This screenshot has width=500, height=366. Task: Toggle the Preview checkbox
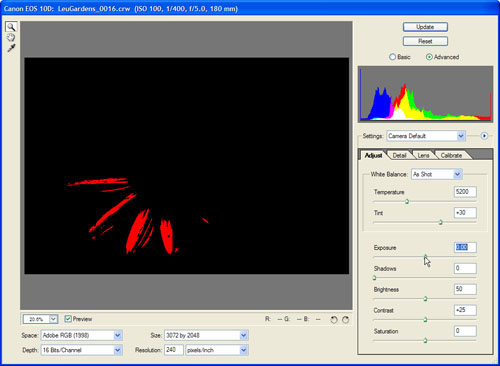click(68, 319)
